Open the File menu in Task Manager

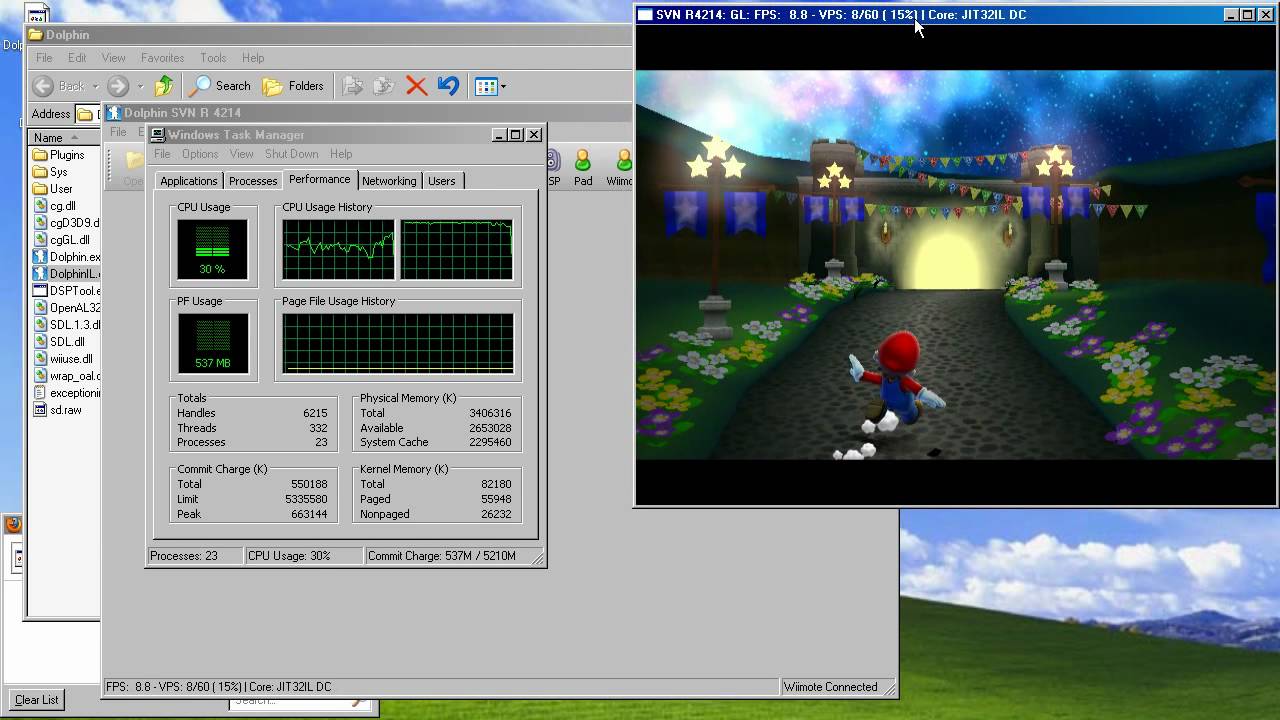[x=162, y=154]
